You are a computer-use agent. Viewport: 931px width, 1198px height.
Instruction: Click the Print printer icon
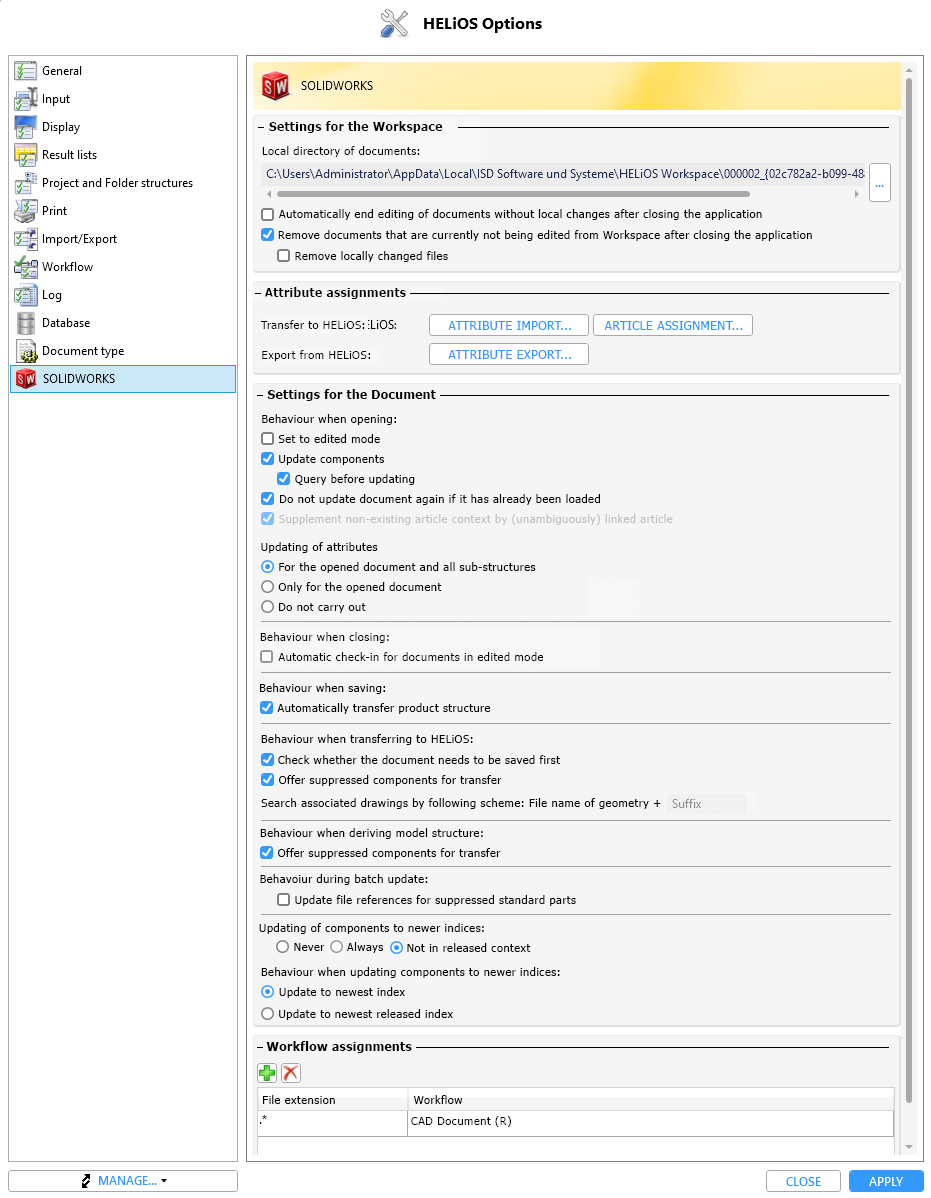click(25, 211)
